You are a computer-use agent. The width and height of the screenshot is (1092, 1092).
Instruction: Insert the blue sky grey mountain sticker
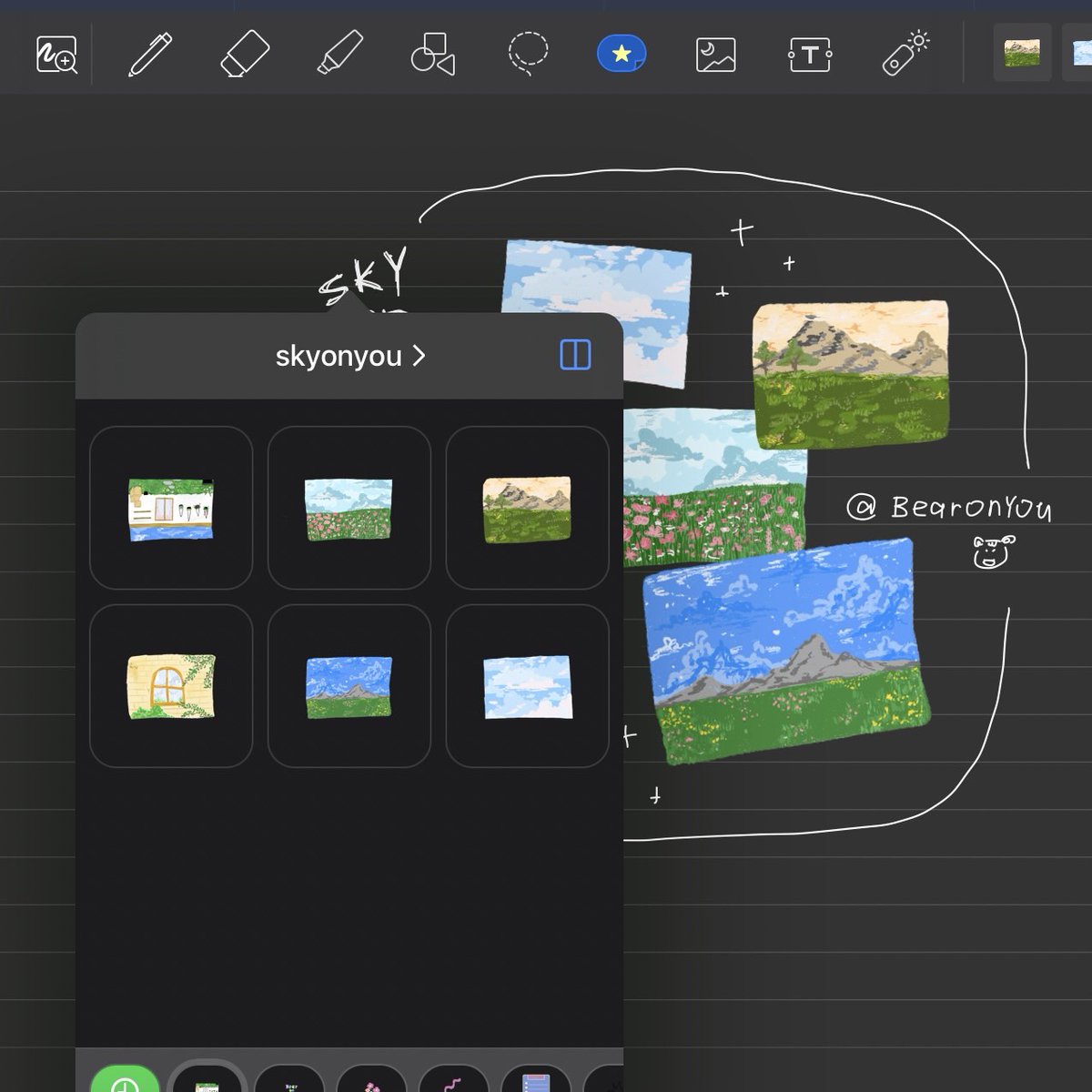[349, 686]
